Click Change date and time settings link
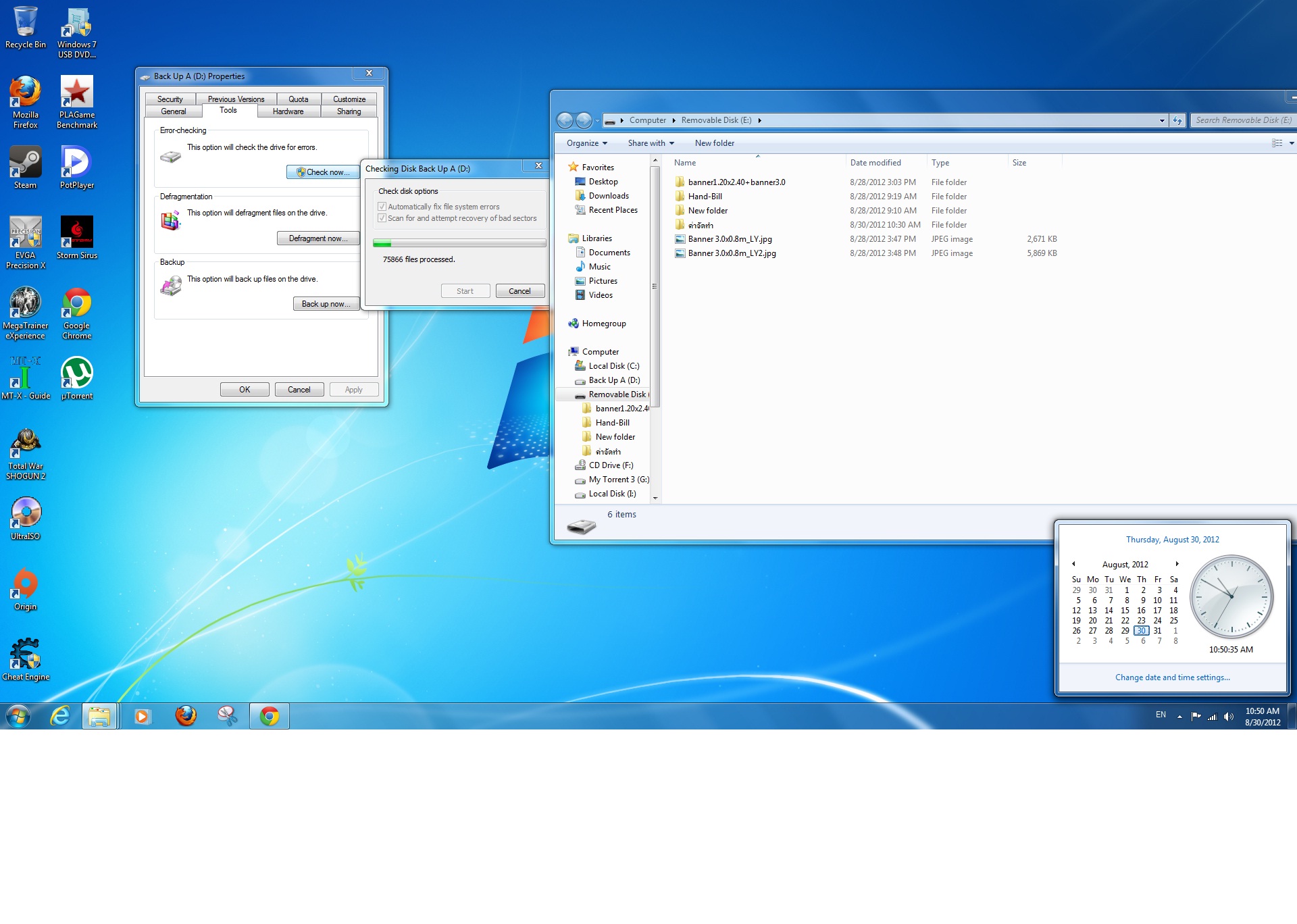 click(1172, 677)
